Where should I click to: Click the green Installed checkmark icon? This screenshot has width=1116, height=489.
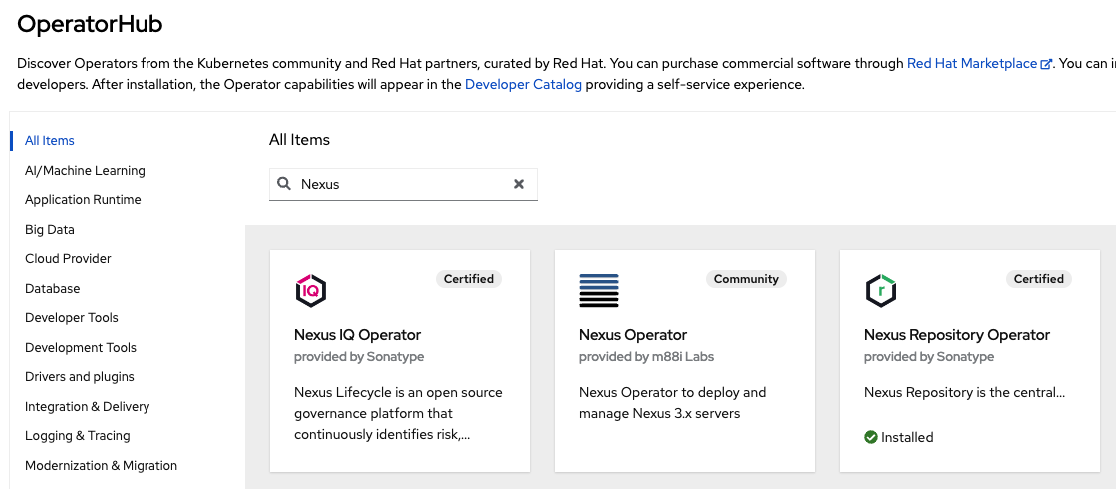click(870, 437)
